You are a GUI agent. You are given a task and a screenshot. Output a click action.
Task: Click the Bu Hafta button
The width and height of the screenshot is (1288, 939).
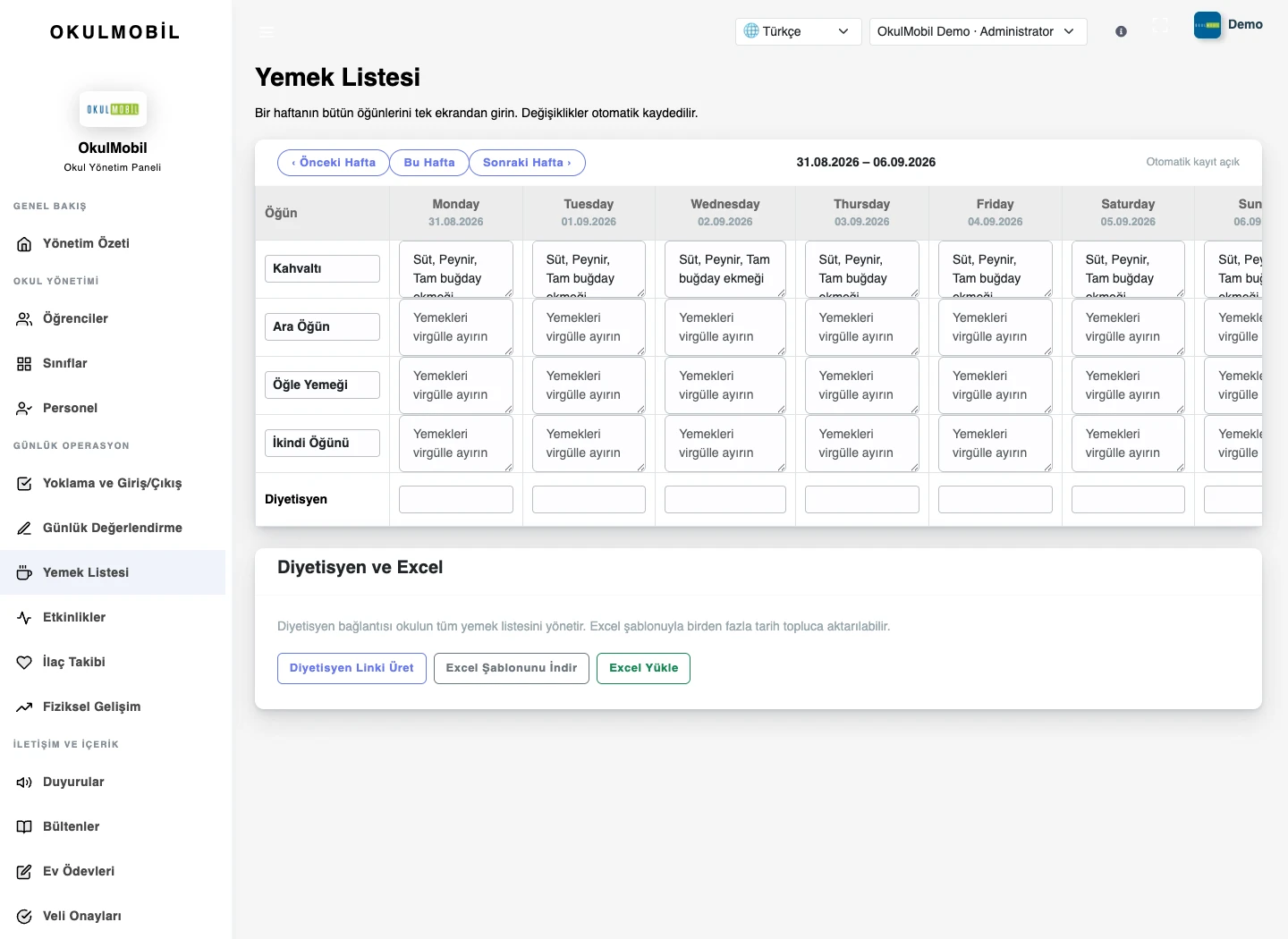[x=429, y=163]
